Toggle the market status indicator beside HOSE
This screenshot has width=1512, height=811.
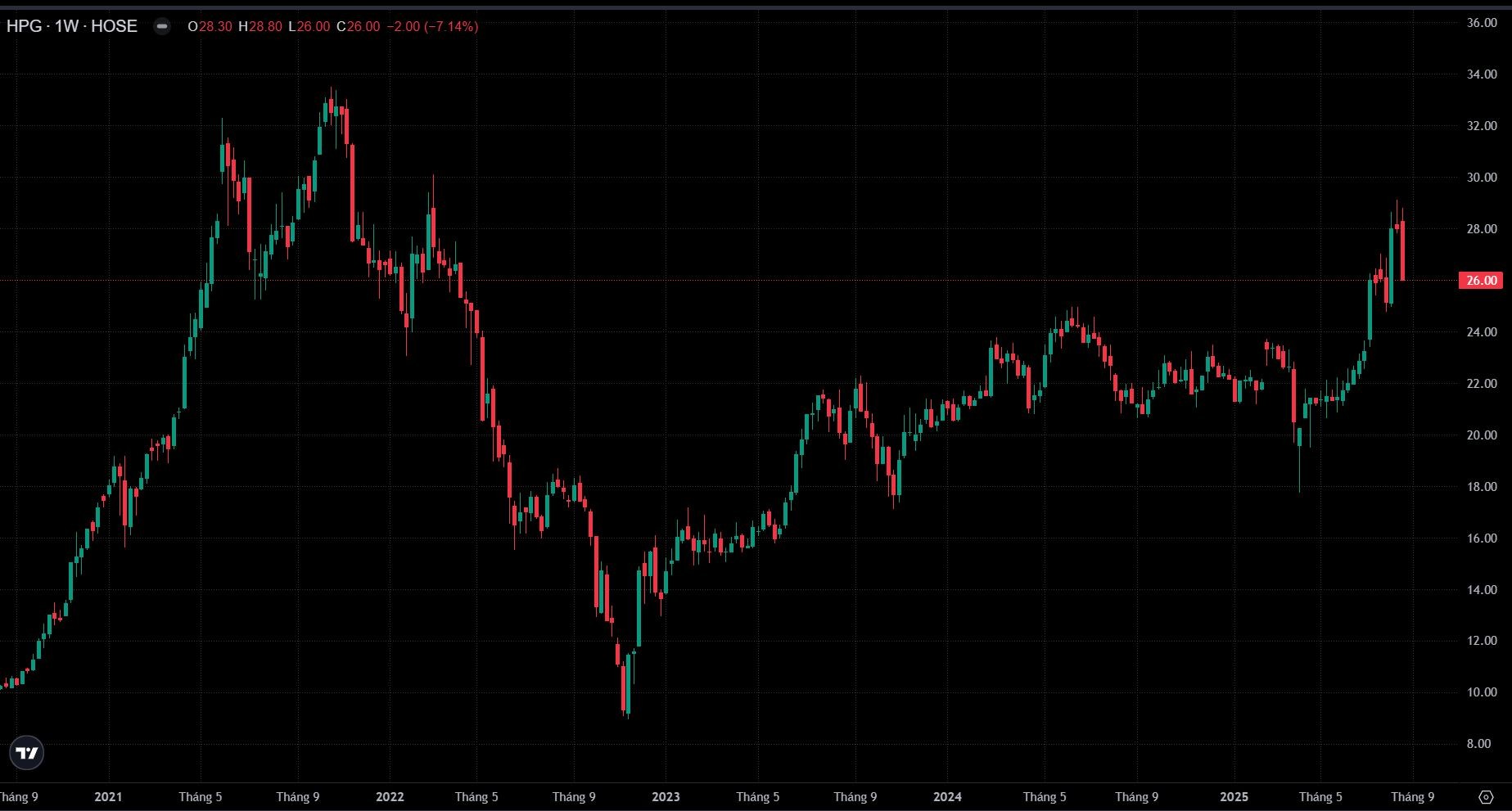tap(162, 26)
